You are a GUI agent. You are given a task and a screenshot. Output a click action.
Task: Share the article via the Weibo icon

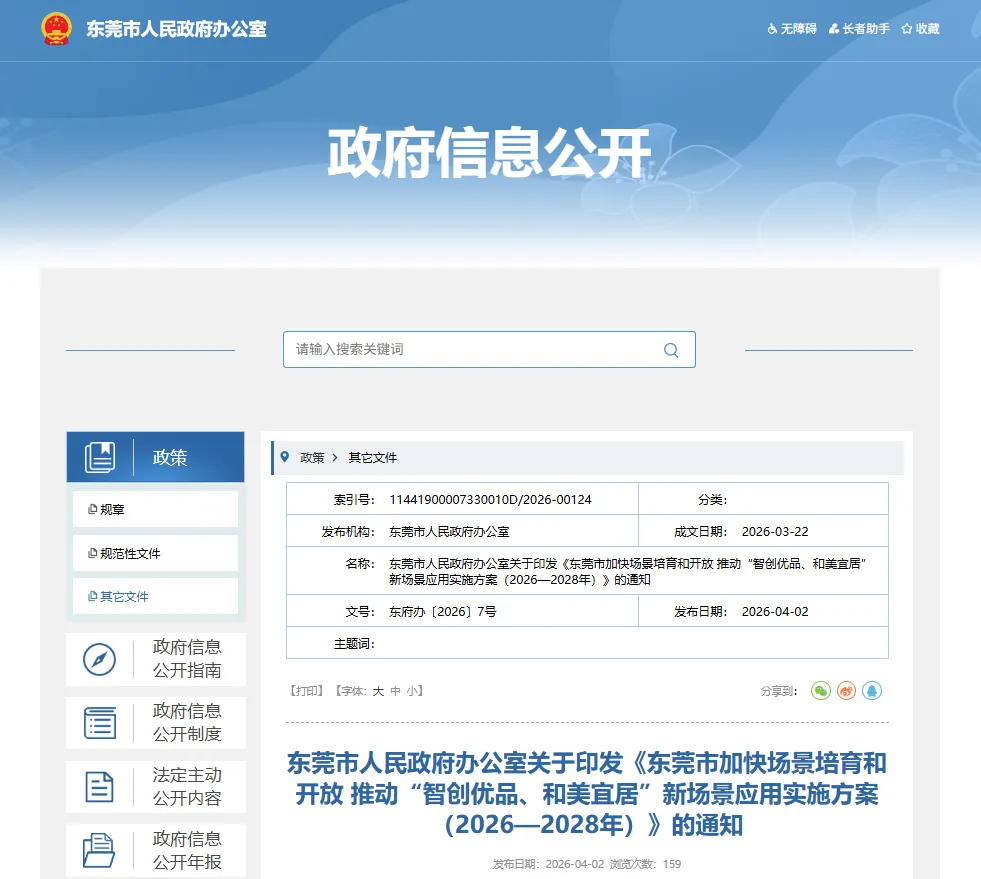pyautogui.click(x=846, y=690)
